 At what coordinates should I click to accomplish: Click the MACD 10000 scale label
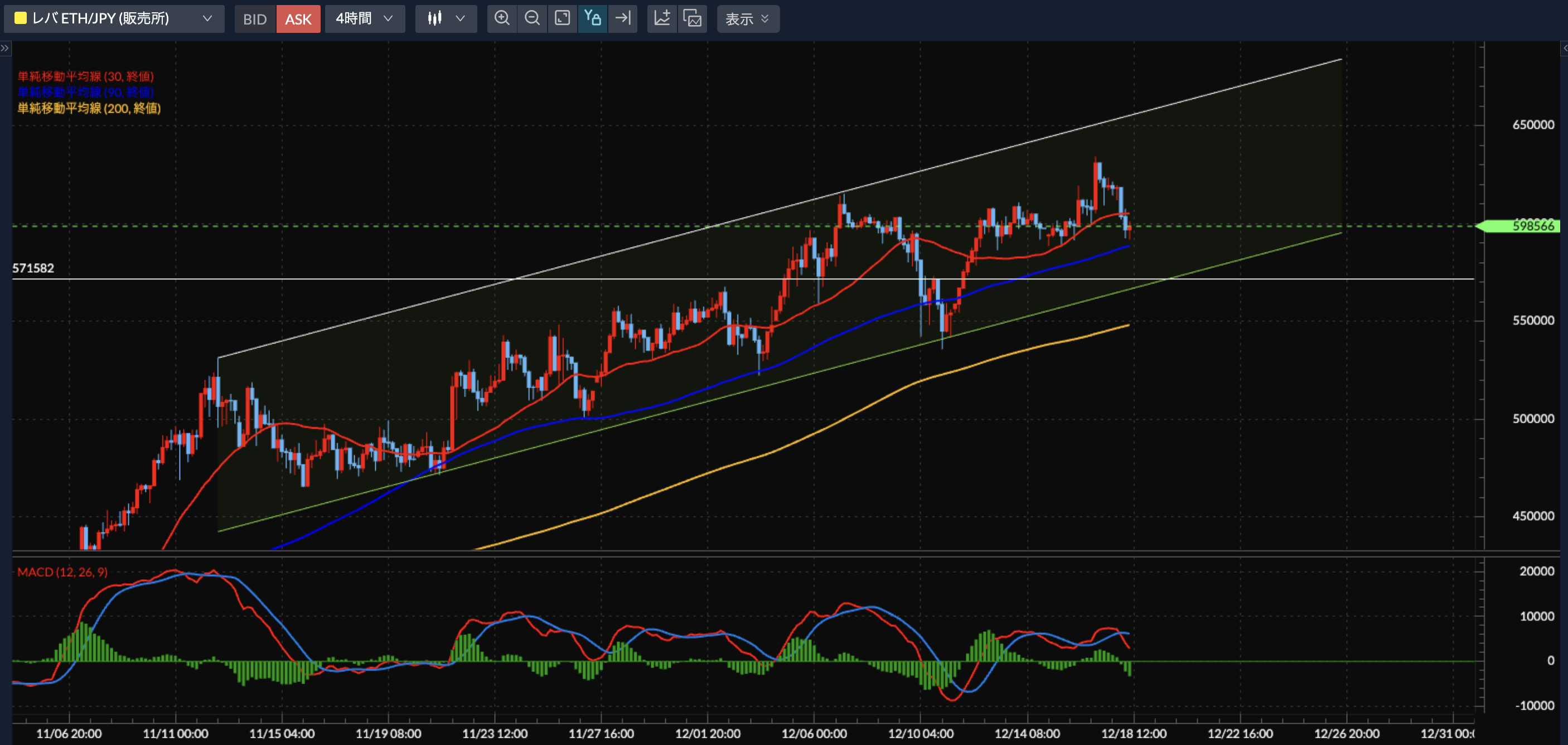point(1536,616)
